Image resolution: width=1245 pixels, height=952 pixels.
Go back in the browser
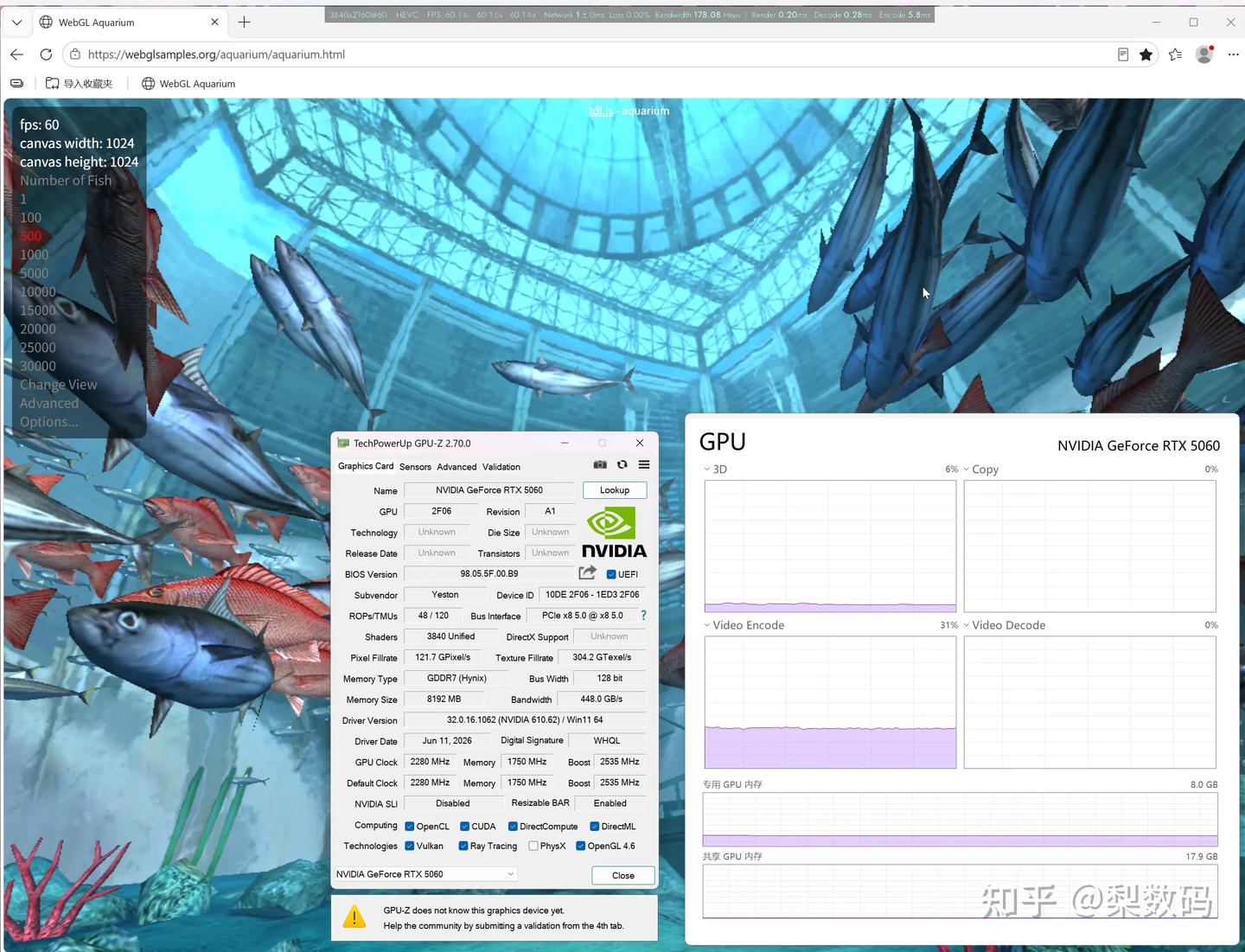[x=17, y=54]
